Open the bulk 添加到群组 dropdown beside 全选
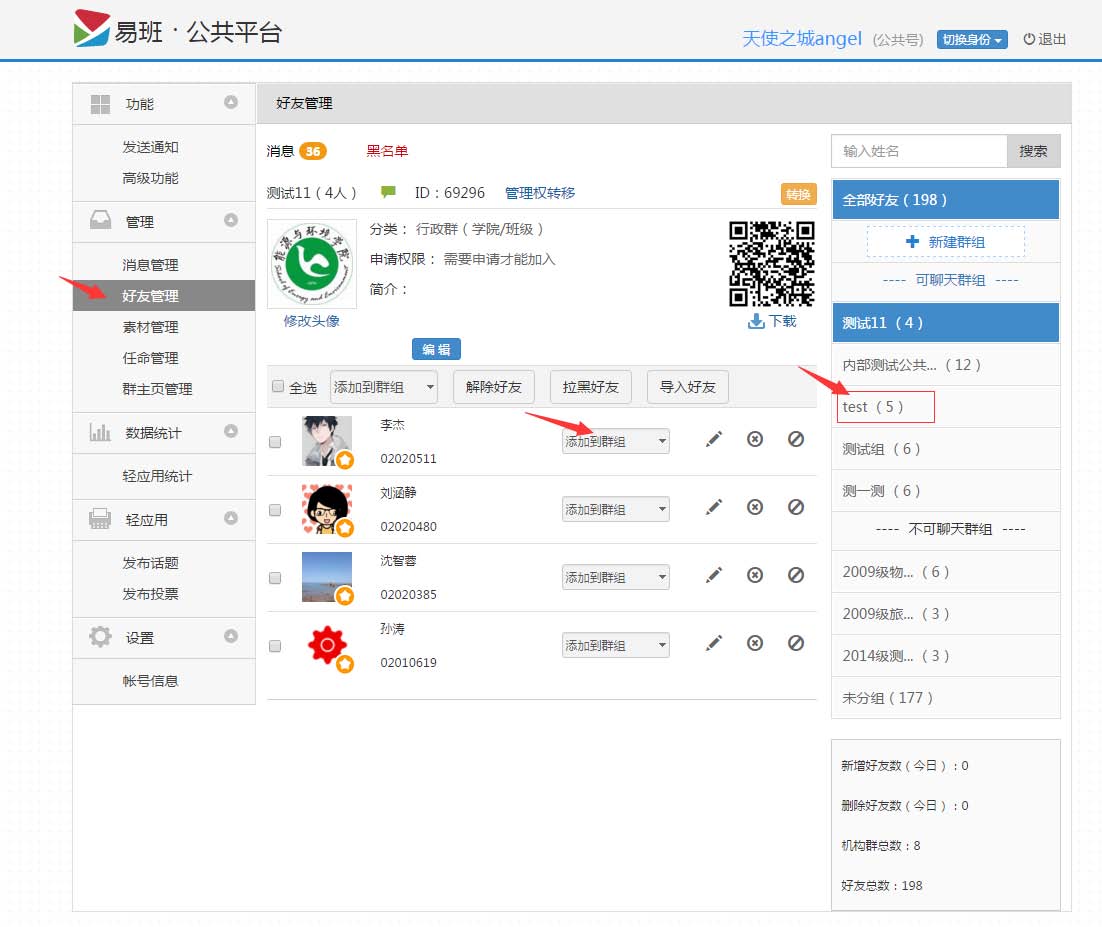This screenshot has width=1102, height=927. coord(384,387)
